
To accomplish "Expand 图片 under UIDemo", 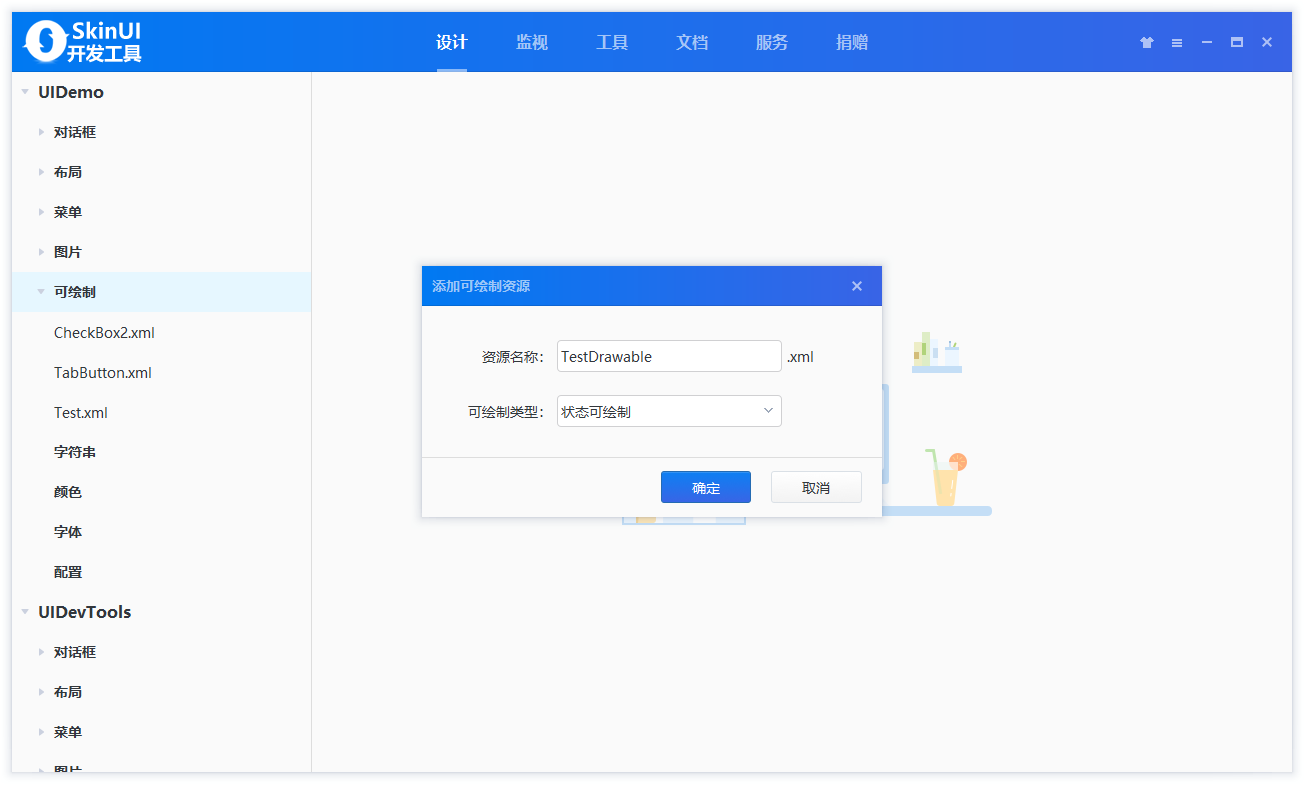I will point(41,252).
